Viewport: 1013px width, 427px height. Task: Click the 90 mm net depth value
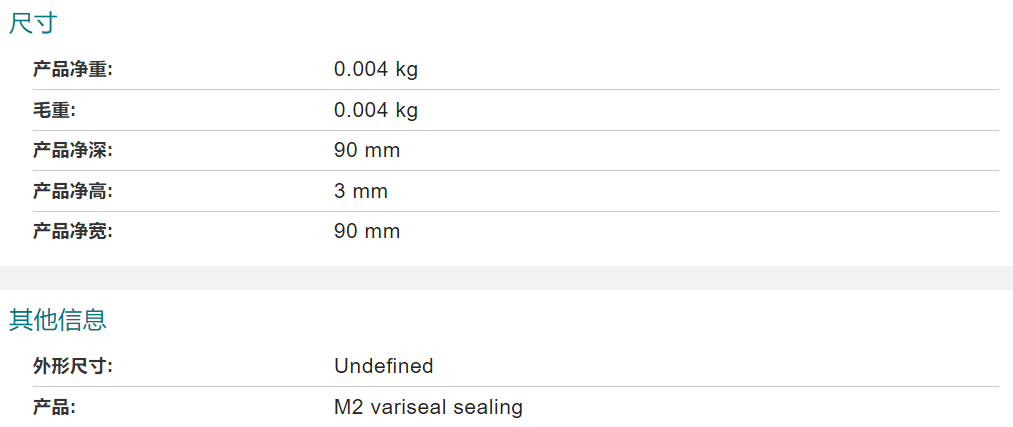click(x=367, y=151)
